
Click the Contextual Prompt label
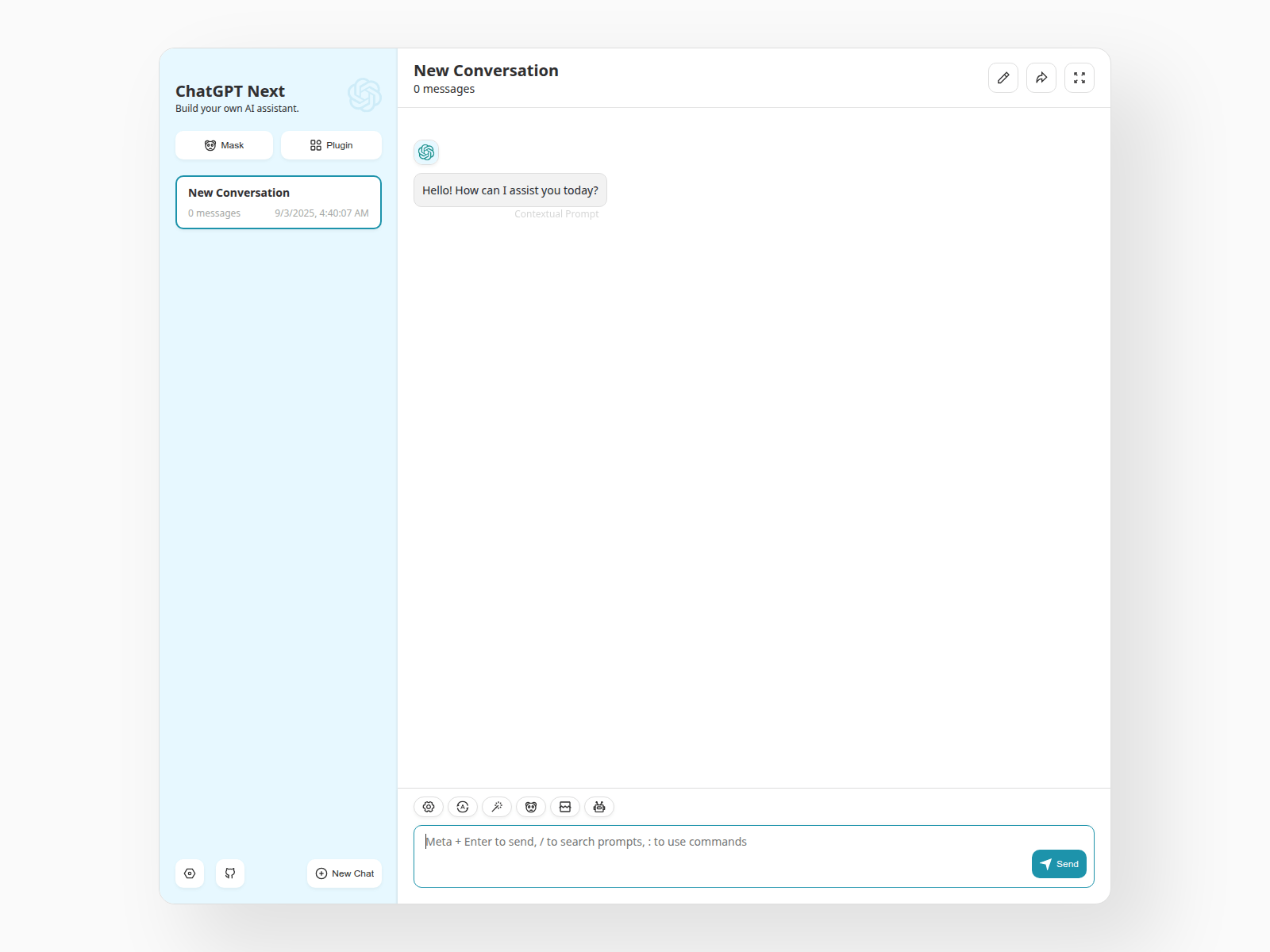[556, 214]
